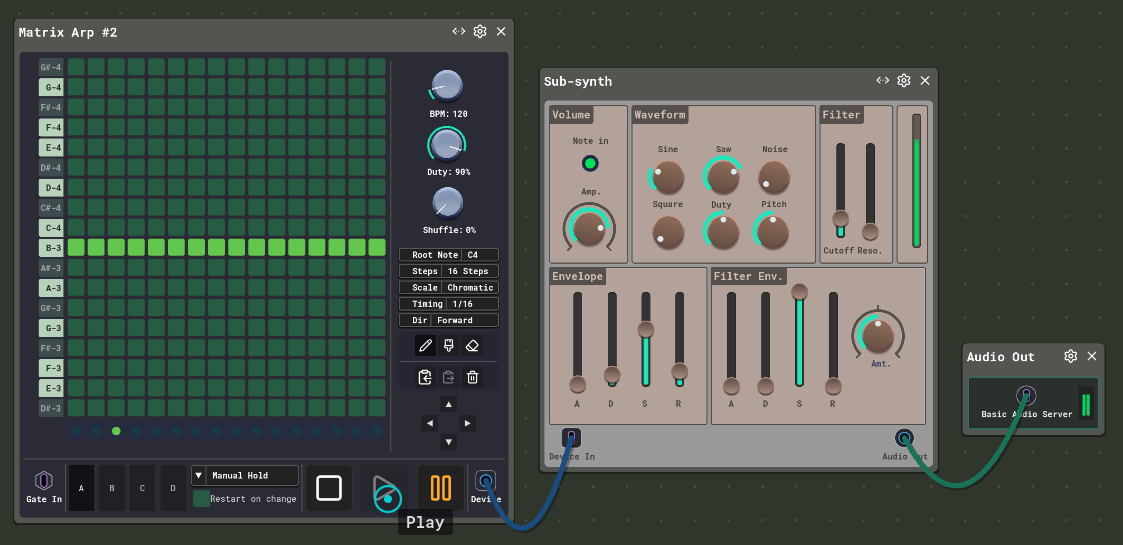
Task: Toggle the first G#-4 step cell
Action: [x=77, y=67]
